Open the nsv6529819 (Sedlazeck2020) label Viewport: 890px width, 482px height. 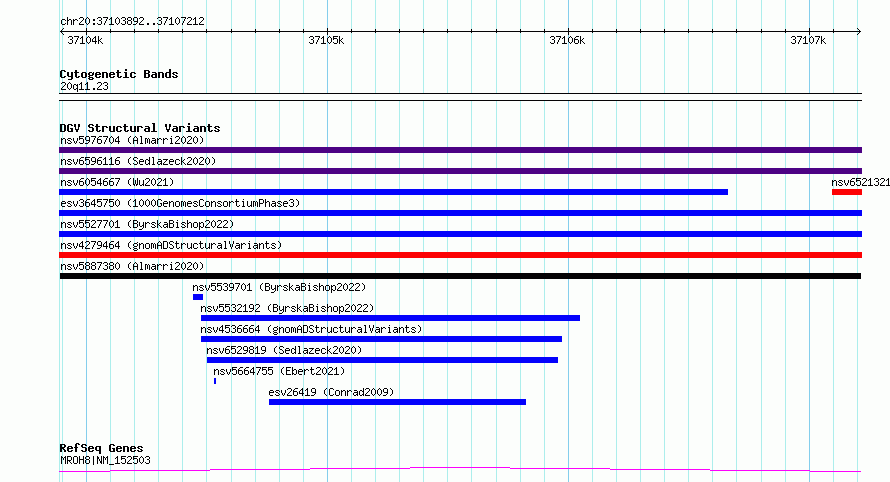point(284,350)
